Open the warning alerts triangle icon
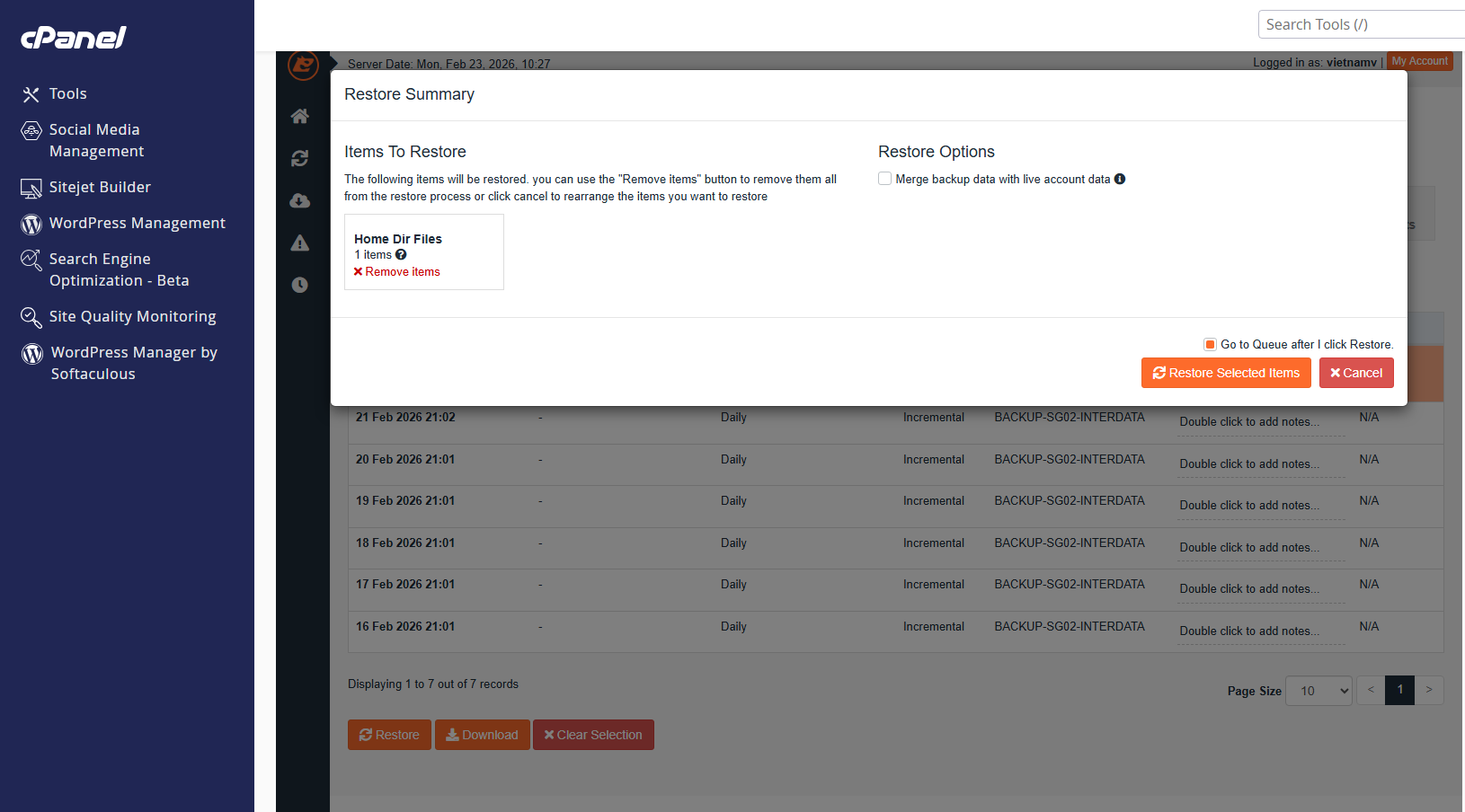1465x812 pixels. pyautogui.click(x=300, y=243)
